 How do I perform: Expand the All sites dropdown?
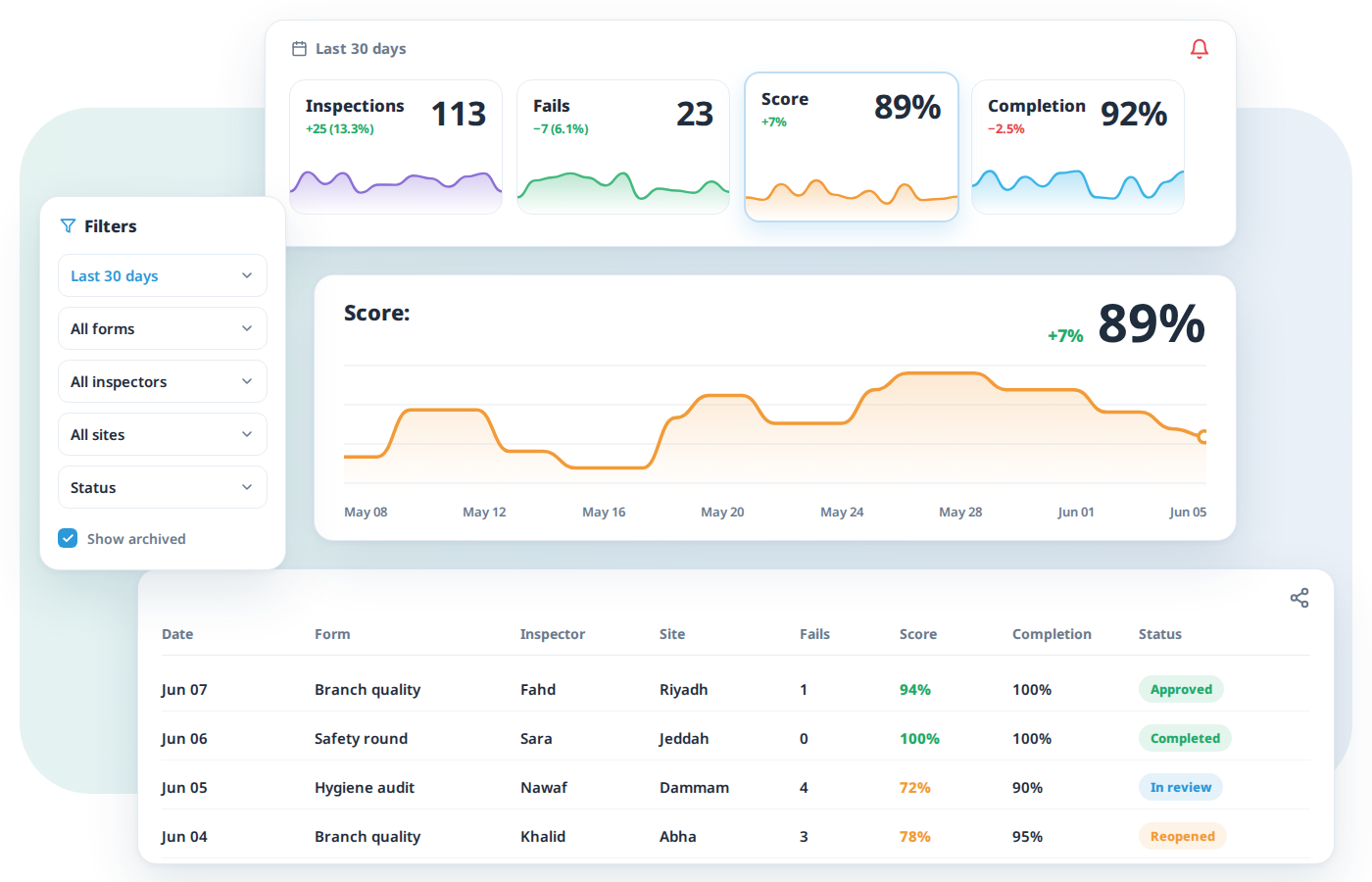click(163, 434)
